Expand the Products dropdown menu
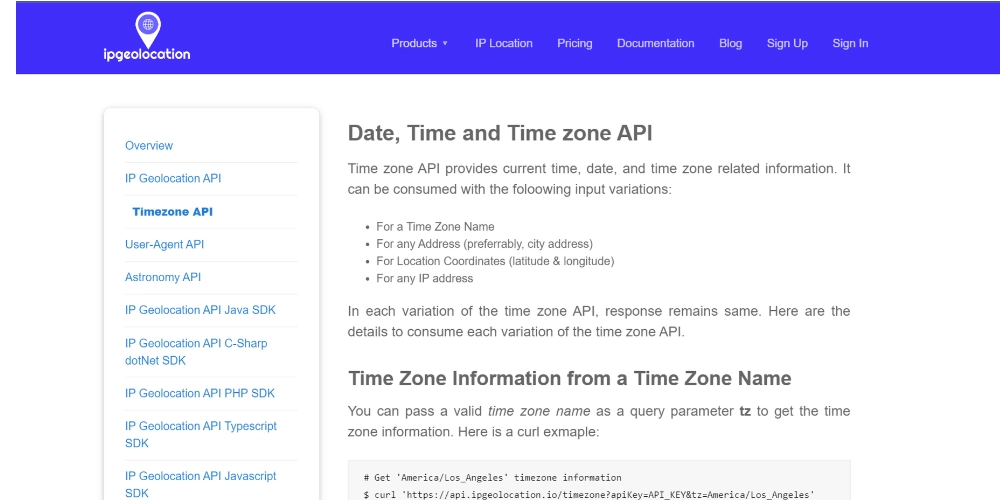1000x500 pixels. click(x=419, y=43)
